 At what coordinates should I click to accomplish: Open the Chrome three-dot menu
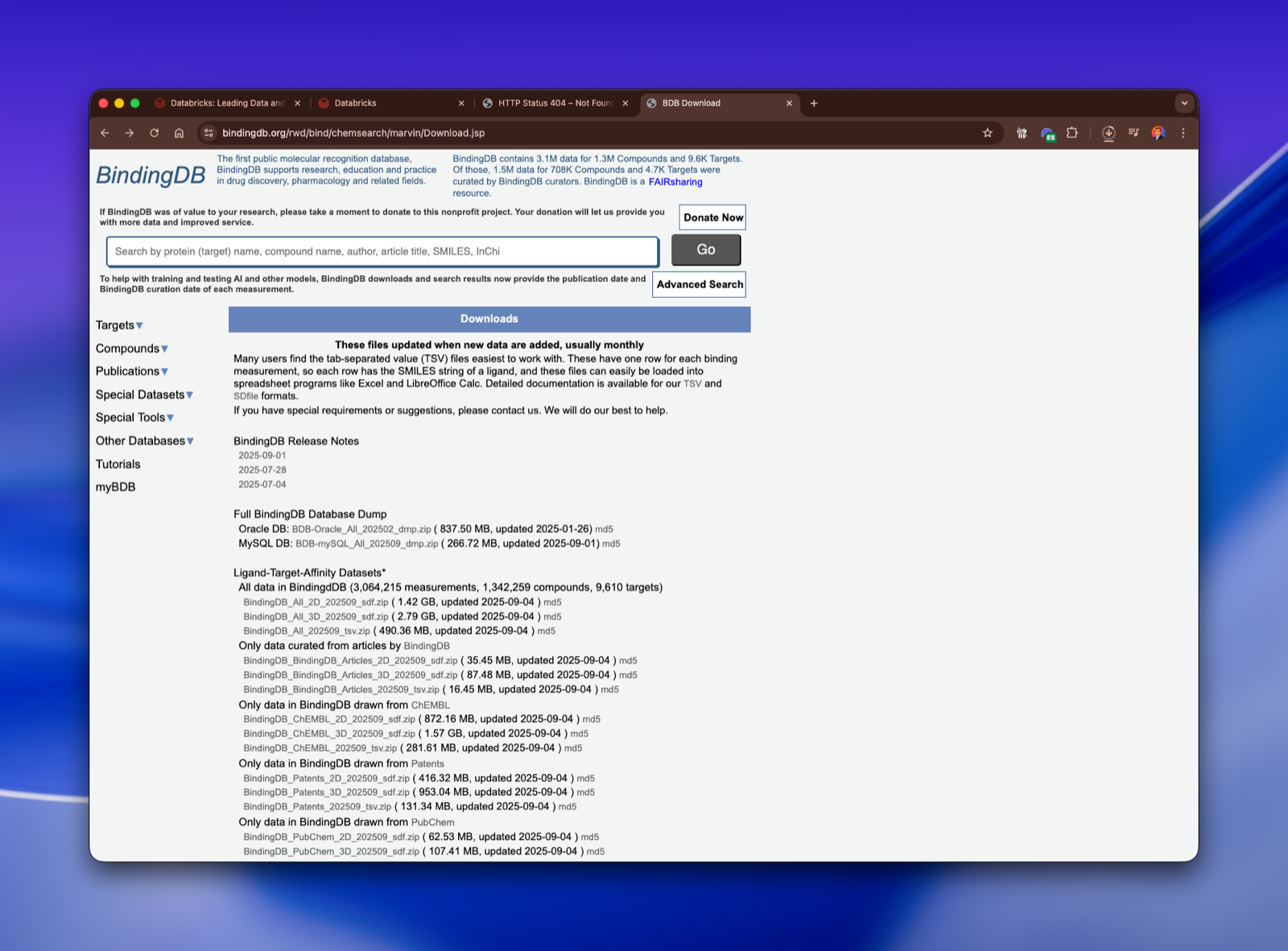tap(1183, 133)
